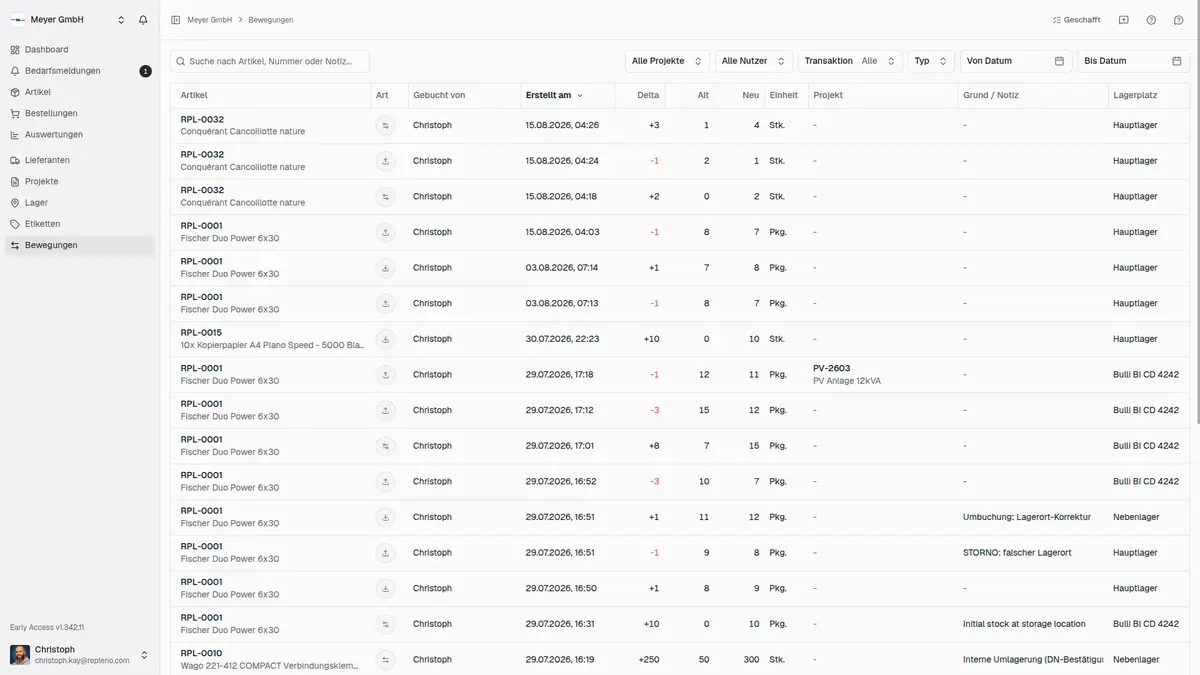Image resolution: width=1200 pixels, height=675 pixels.
Task: Go to Dashboard in the sidebar
Action: [x=80, y=49]
